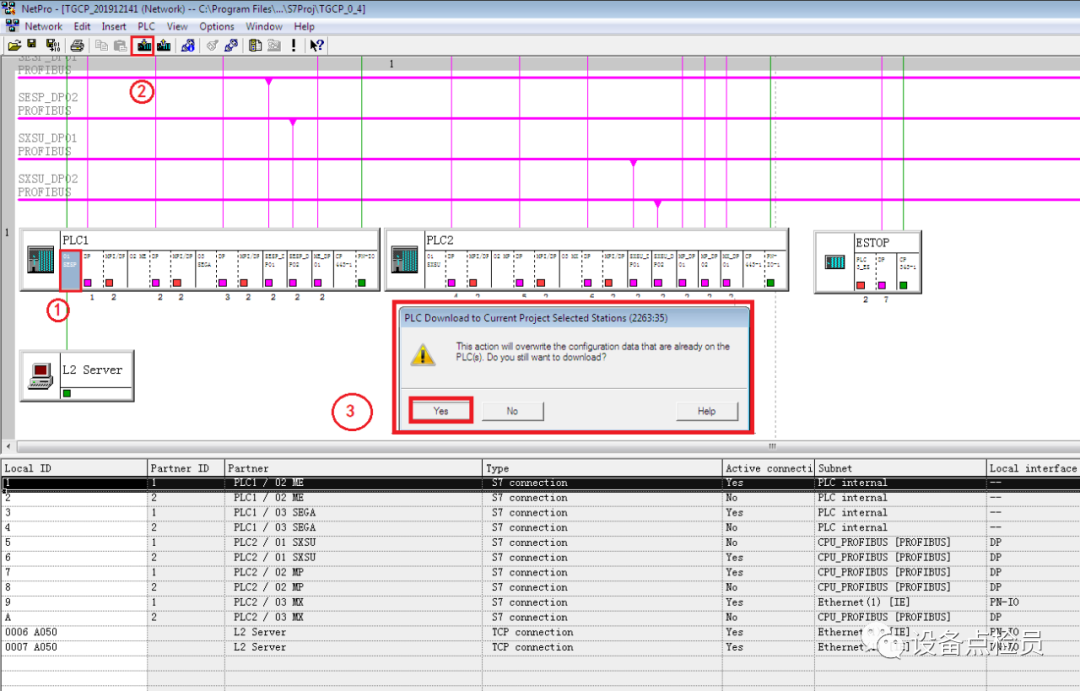This screenshot has width=1080, height=691.
Task: Select row 'PLC1 / 02 ME' with Local ID 2
Action: point(540,497)
